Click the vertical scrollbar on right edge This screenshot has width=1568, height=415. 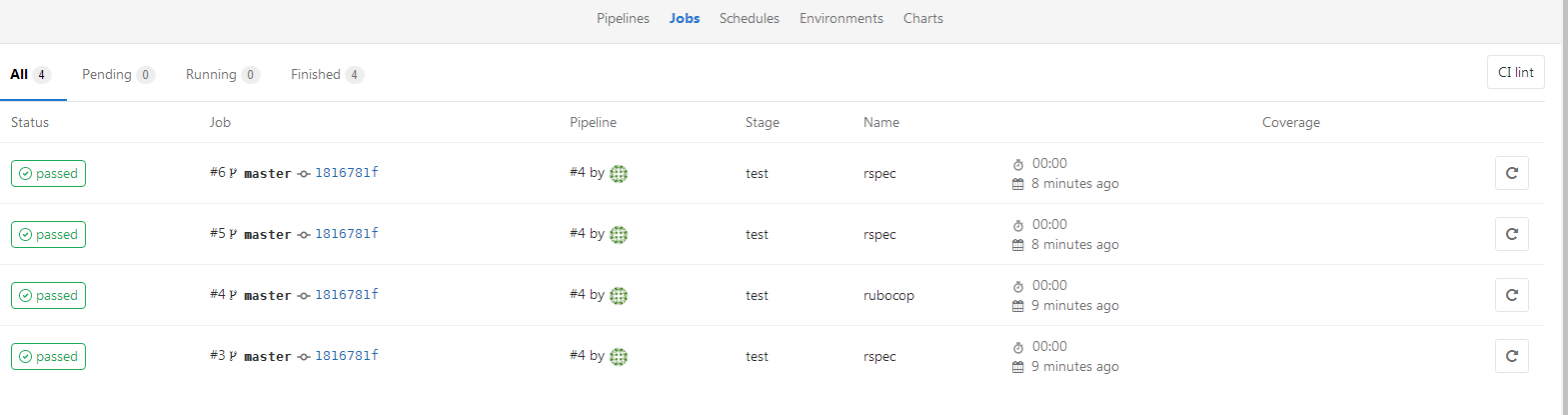pos(1564,207)
